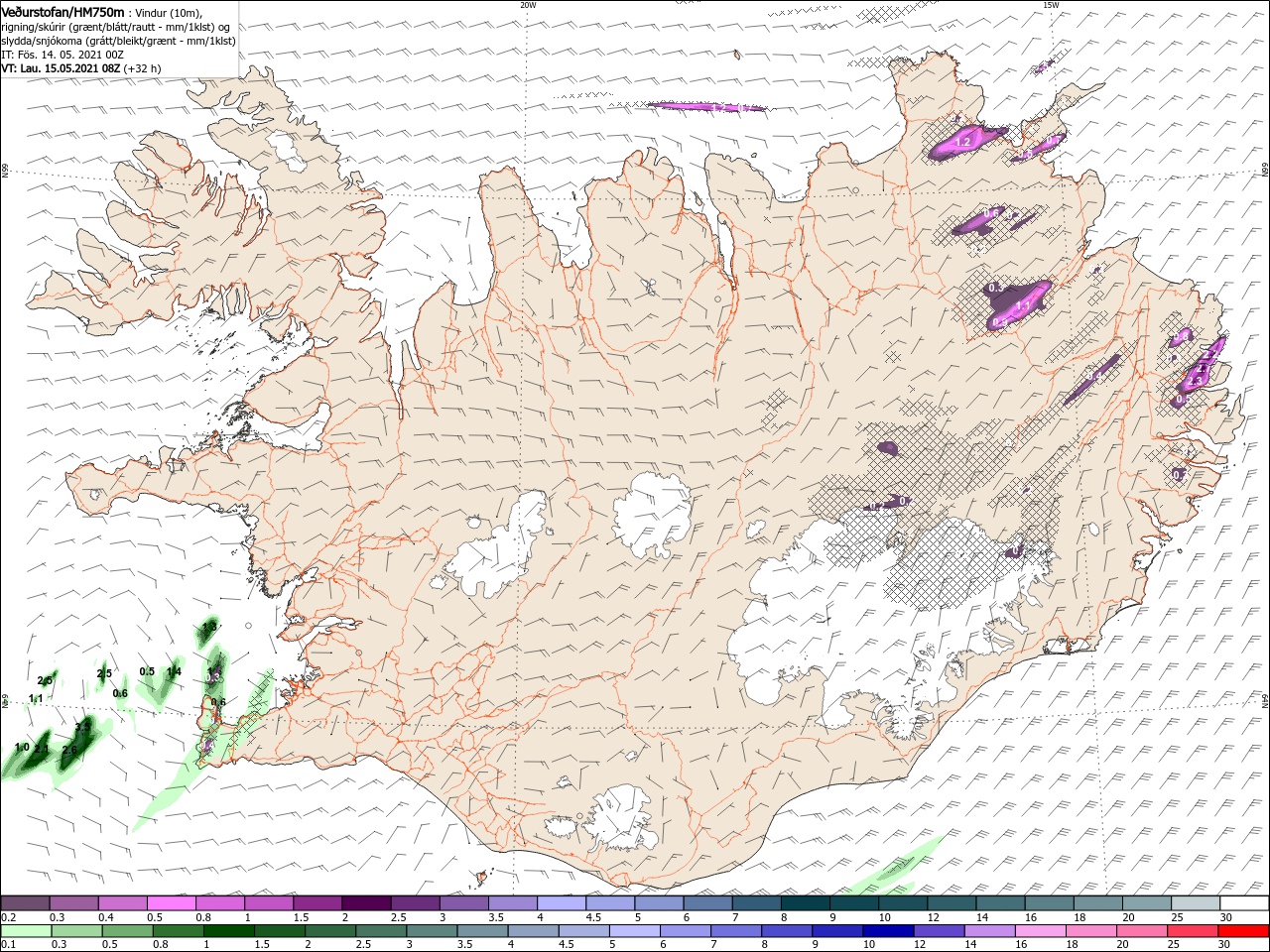Click the '25' label in snow legend row
This screenshot has width=1270, height=952.
point(1178,917)
